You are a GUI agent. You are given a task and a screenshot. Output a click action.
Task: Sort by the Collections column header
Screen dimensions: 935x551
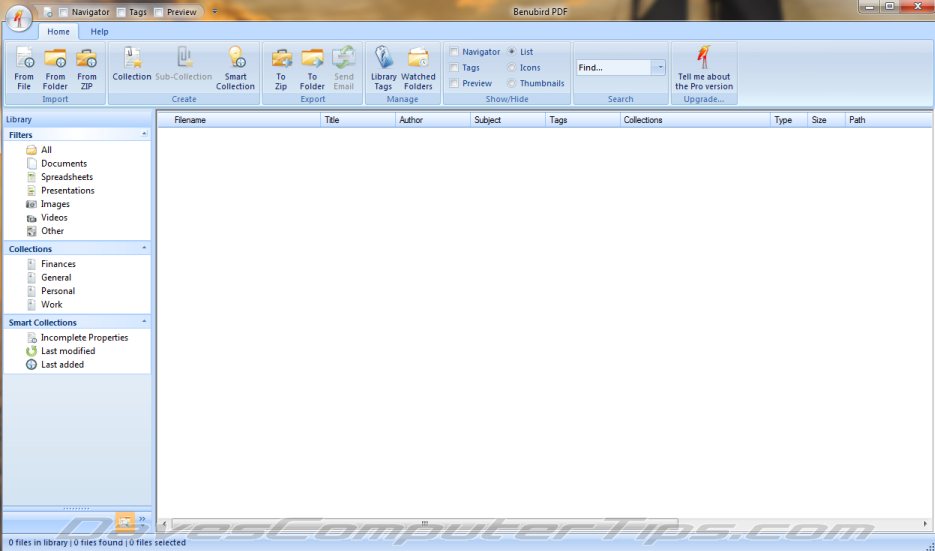click(695, 120)
